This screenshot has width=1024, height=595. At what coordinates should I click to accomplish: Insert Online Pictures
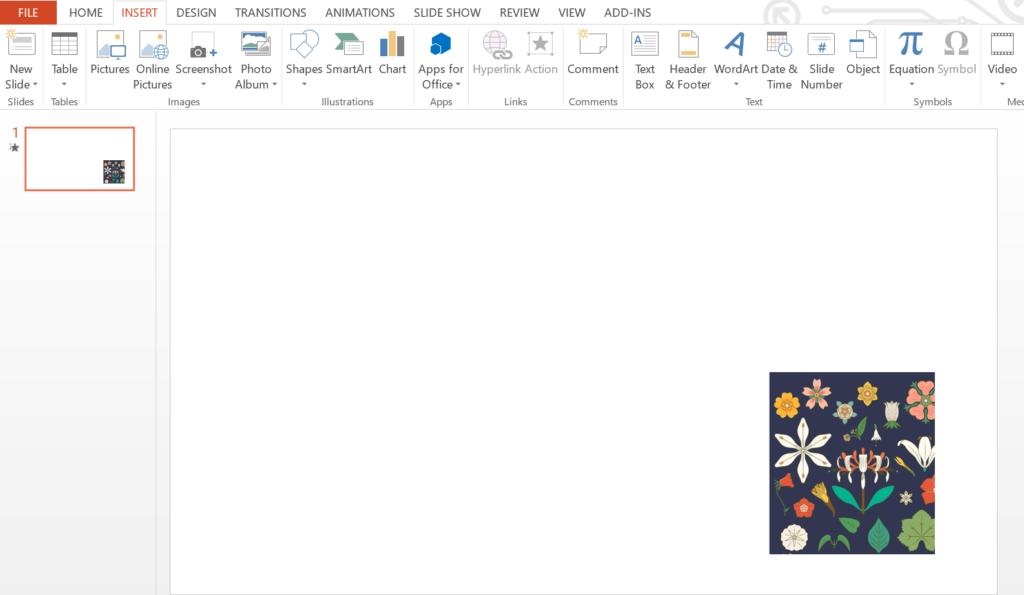pyautogui.click(x=152, y=55)
